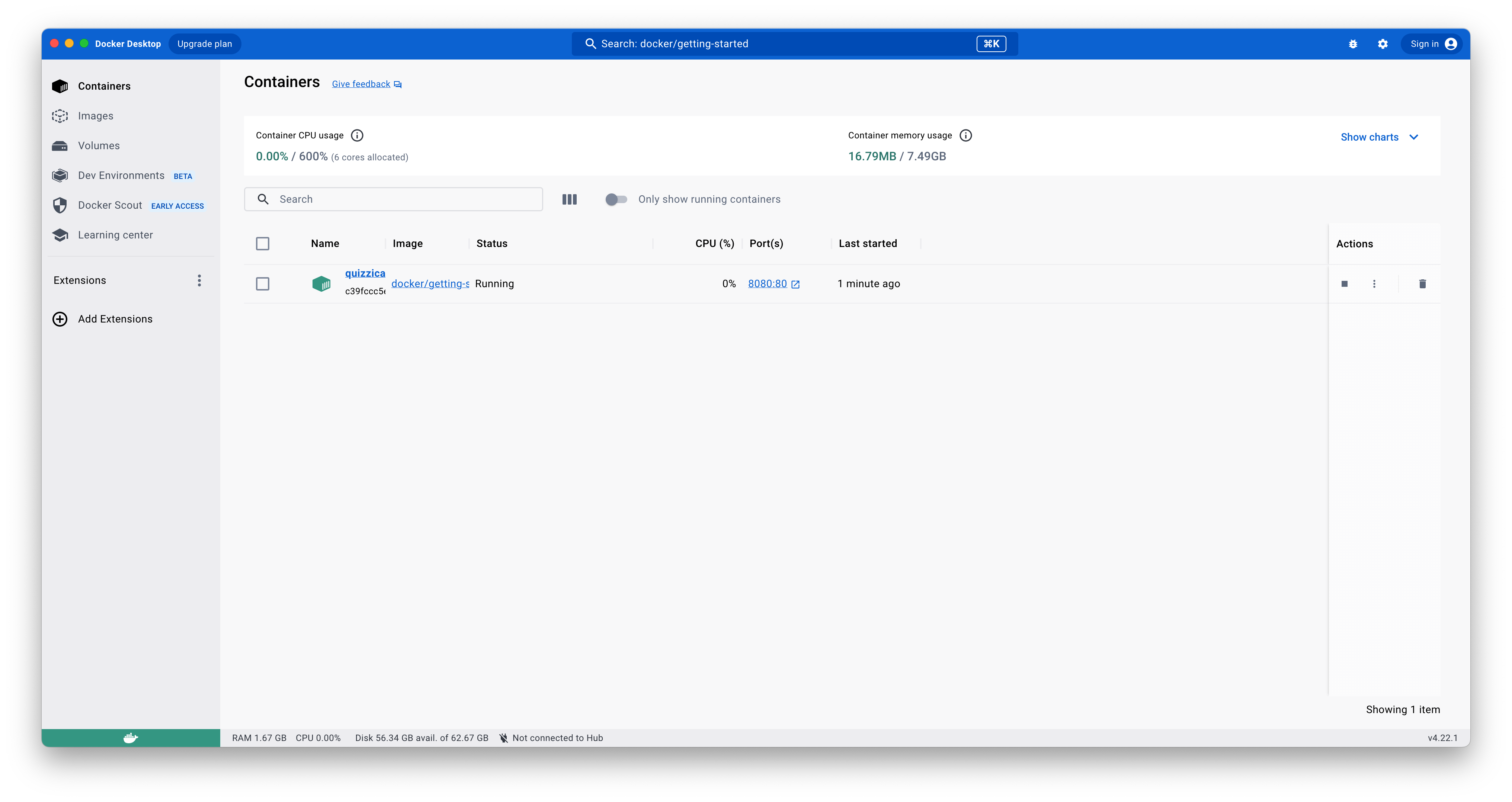Click the top search bar
The height and width of the screenshot is (802, 1512).
coord(795,44)
